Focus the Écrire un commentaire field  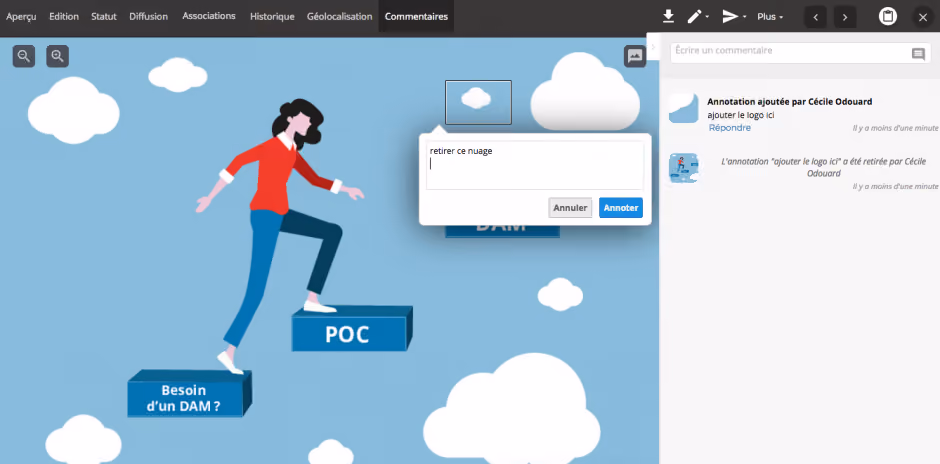click(800, 53)
